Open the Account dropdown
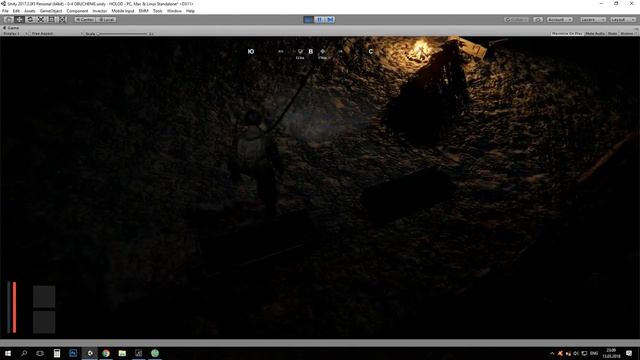The image size is (640, 360). tap(560, 20)
